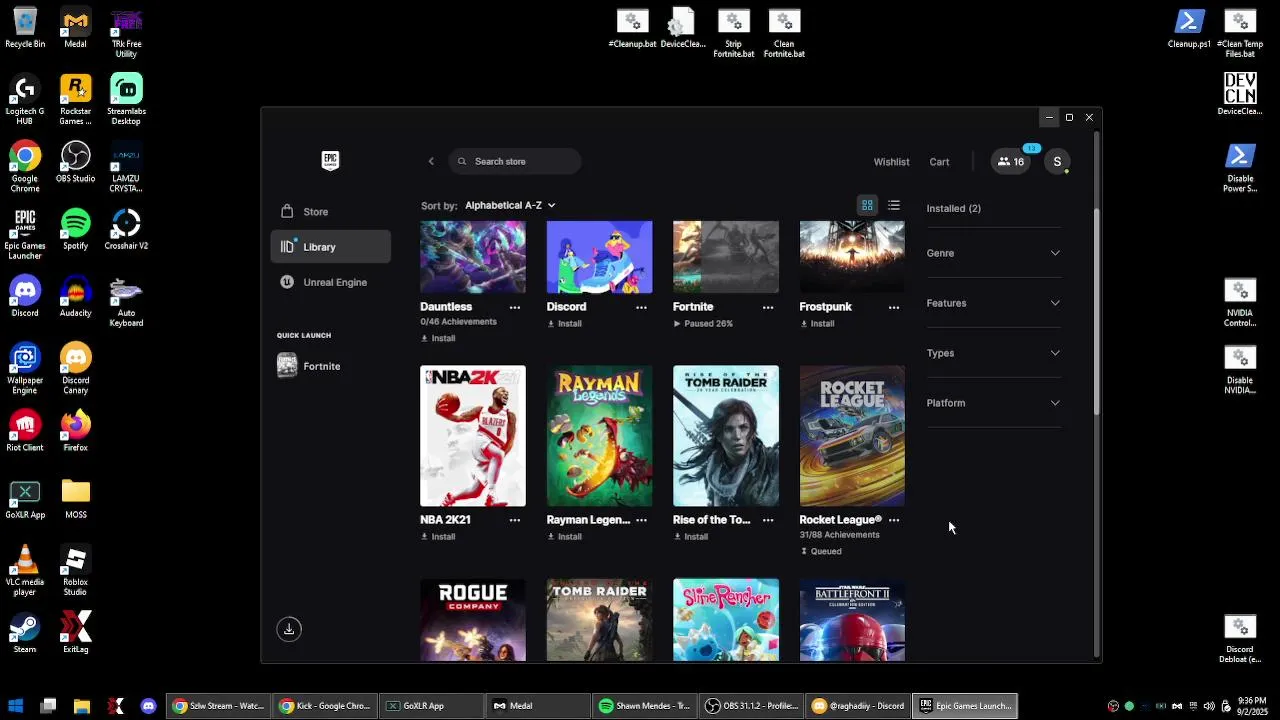The width and height of the screenshot is (1280, 720).
Task: Expand the Types filter
Action: (x=993, y=353)
